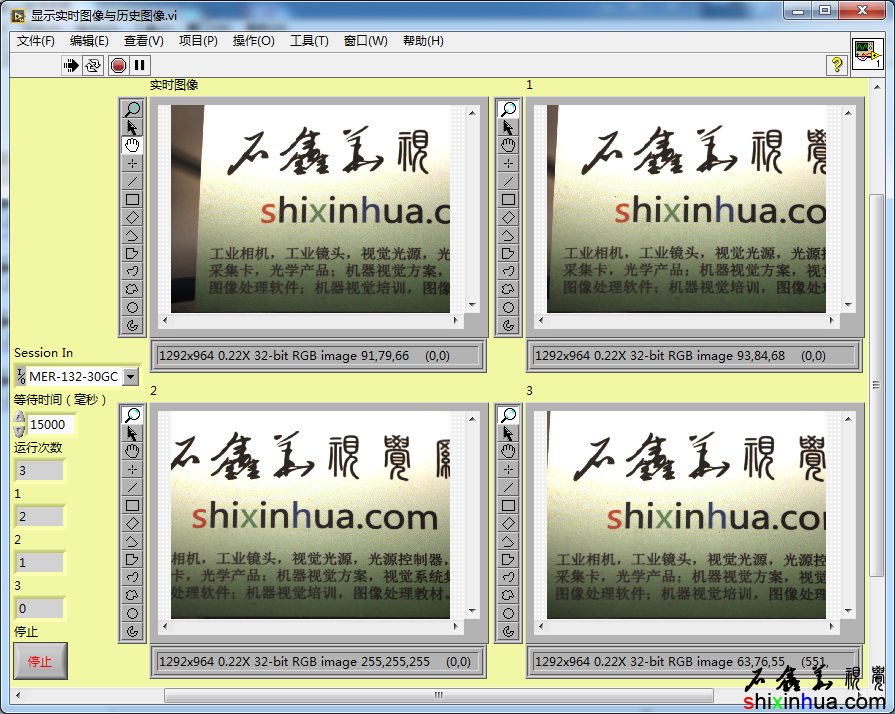Click the 等待时间 field showing 15000
Image resolution: width=895 pixels, height=714 pixels.
tap(50, 425)
